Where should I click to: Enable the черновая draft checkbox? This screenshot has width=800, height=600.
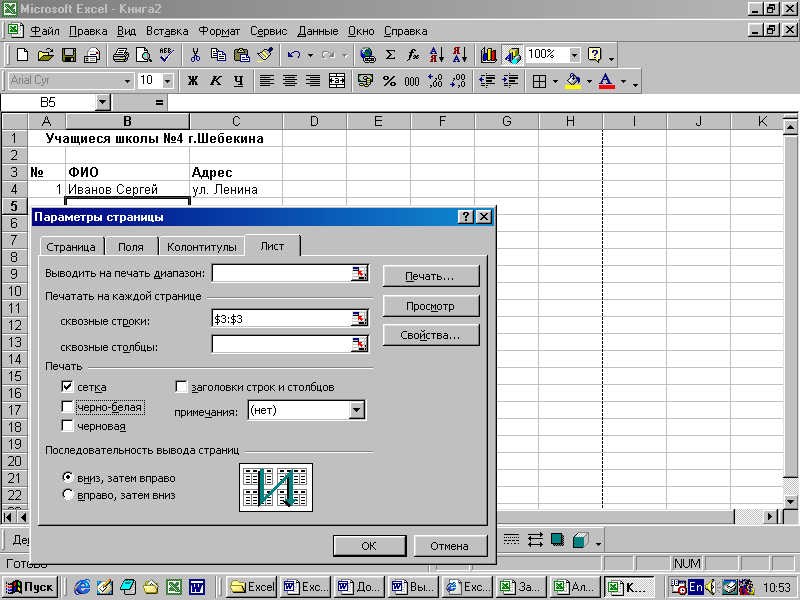click(67, 426)
